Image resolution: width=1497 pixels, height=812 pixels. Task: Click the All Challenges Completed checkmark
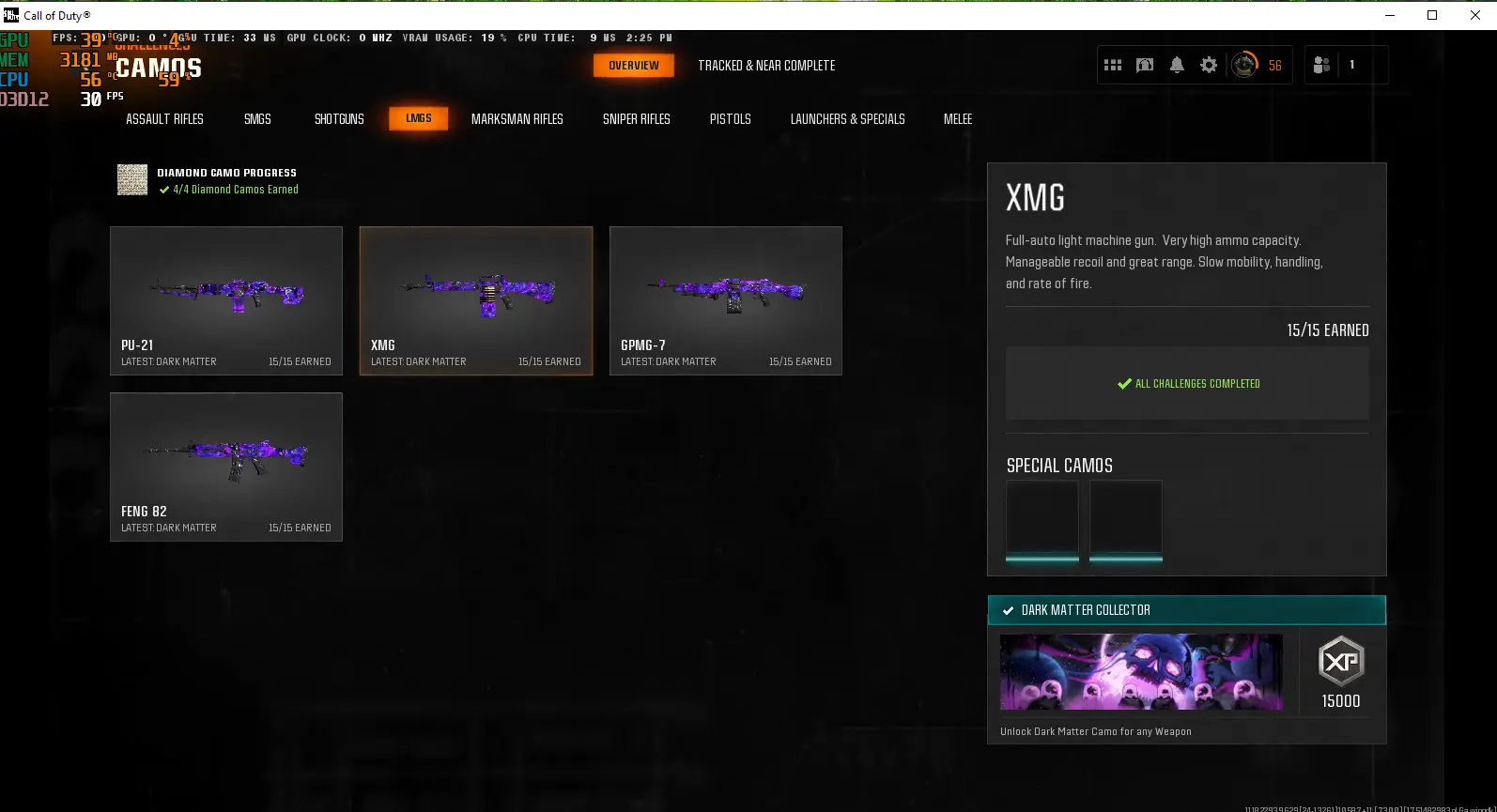(x=1124, y=384)
